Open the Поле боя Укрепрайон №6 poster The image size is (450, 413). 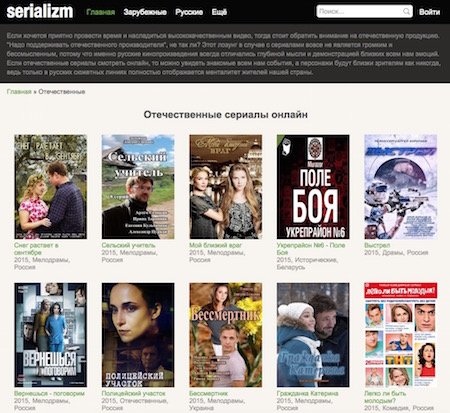[313, 187]
